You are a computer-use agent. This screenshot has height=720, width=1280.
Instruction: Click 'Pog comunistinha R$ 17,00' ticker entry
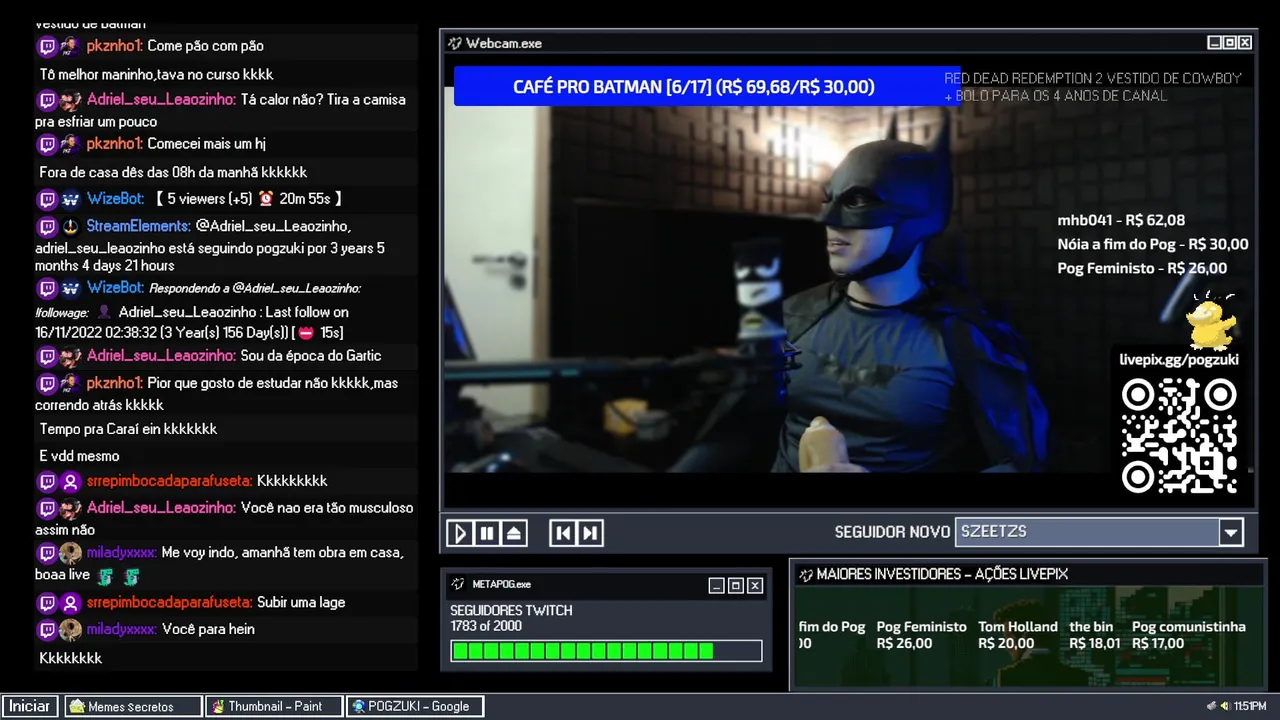[1189, 635]
